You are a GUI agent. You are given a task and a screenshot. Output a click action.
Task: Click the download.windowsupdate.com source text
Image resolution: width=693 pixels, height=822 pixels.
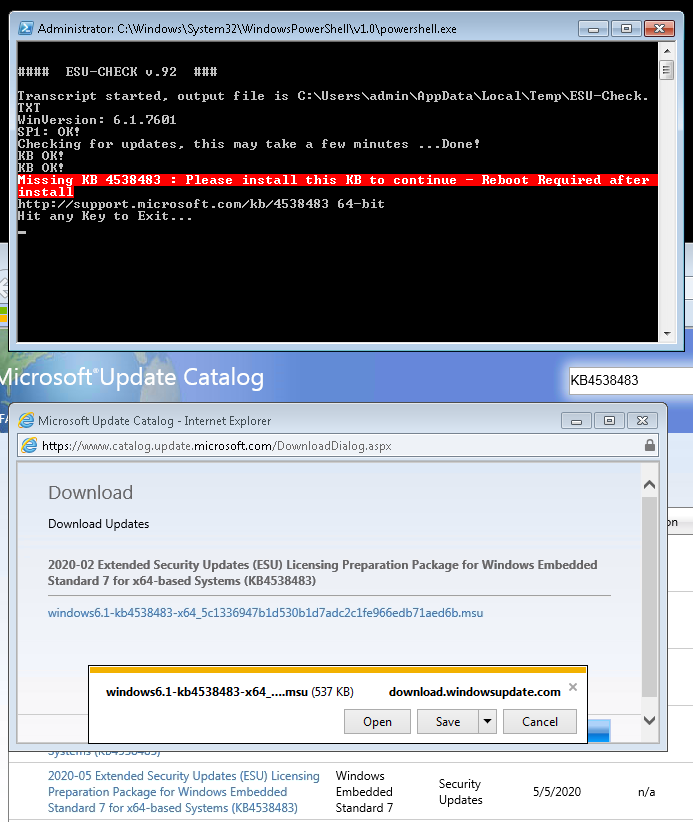point(474,692)
